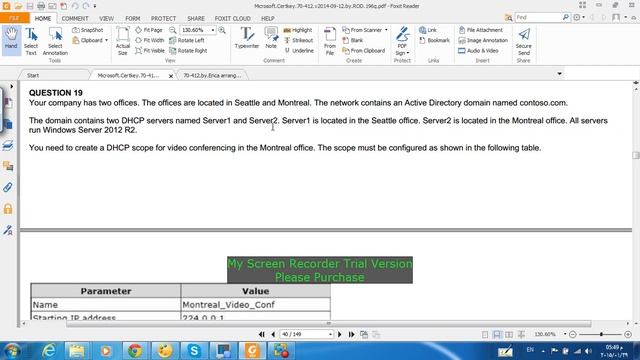
Task: Open Google Chrome from taskbar
Action: [x=135, y=351]
